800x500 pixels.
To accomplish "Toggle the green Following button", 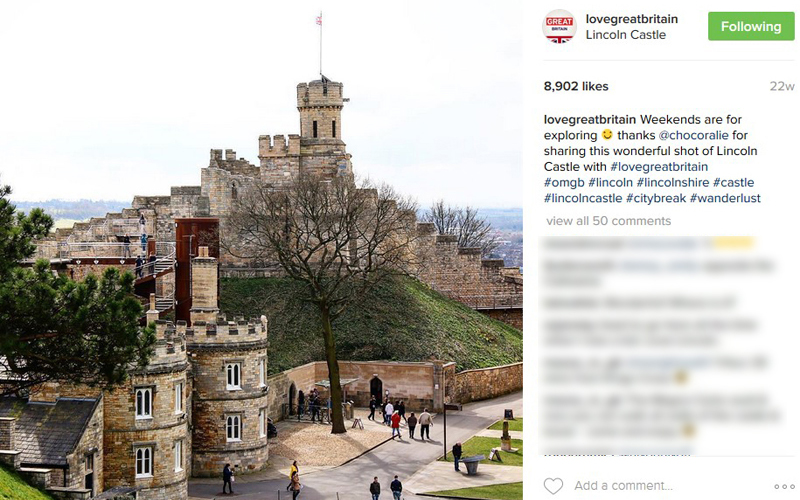I will tap(751, 27).
